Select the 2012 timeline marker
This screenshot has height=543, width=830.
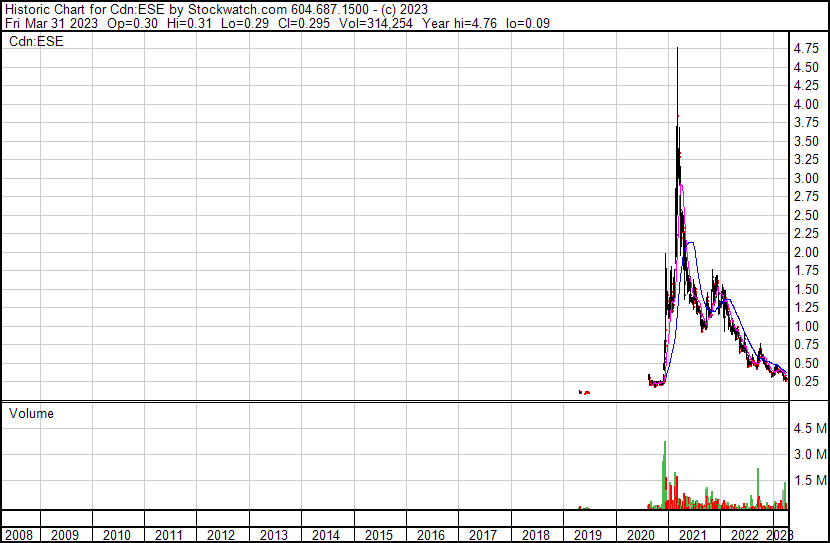coord(221,535)
